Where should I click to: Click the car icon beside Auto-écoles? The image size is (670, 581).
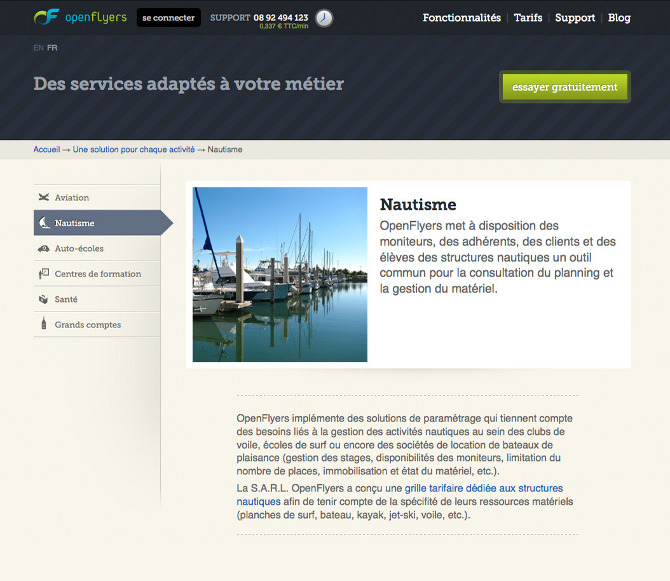[44, 248]
